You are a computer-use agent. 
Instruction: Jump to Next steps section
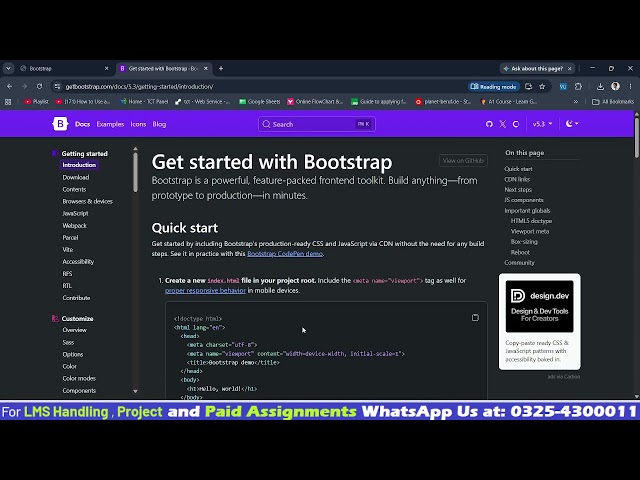pyautogui.click(x=518, y=189)
